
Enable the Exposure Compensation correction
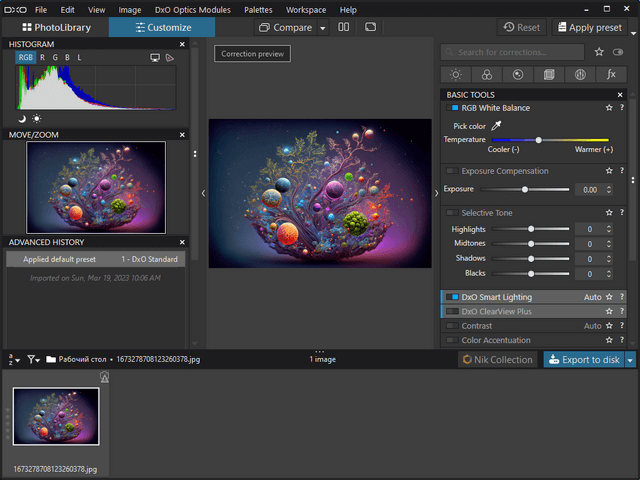pos(453,171)
